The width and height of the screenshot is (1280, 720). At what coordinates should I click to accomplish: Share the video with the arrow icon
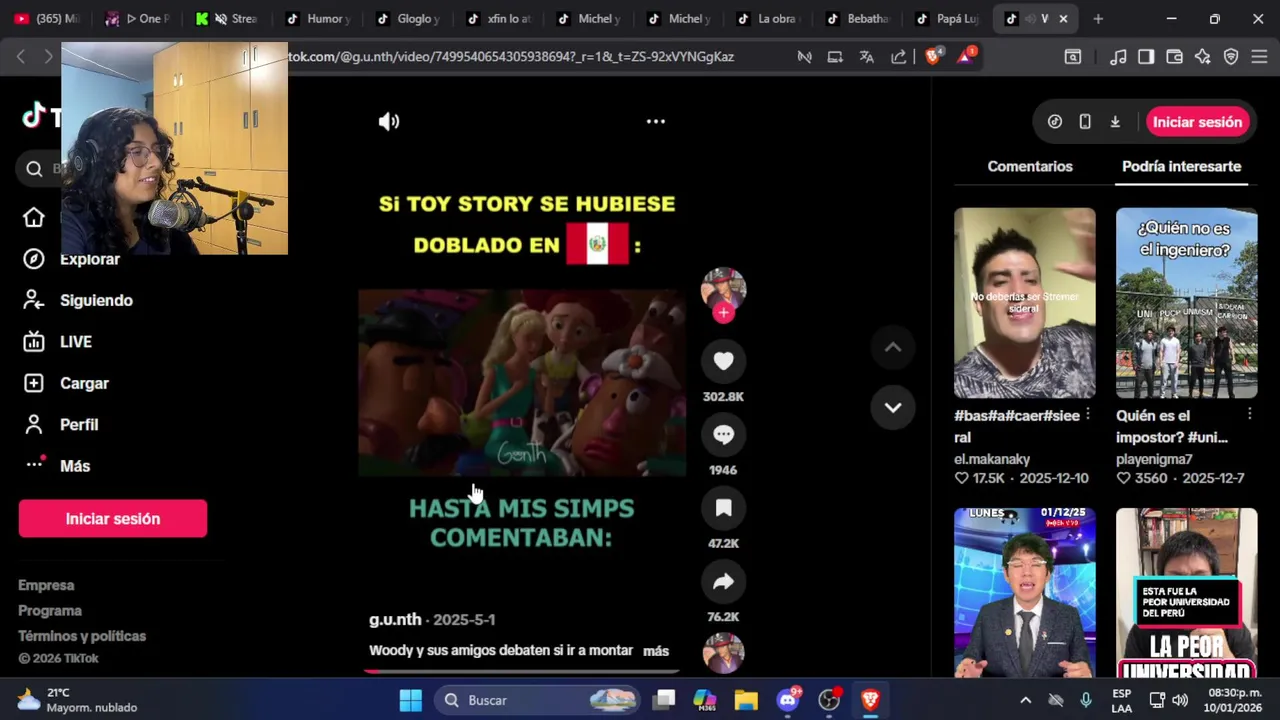pos(723,582)
